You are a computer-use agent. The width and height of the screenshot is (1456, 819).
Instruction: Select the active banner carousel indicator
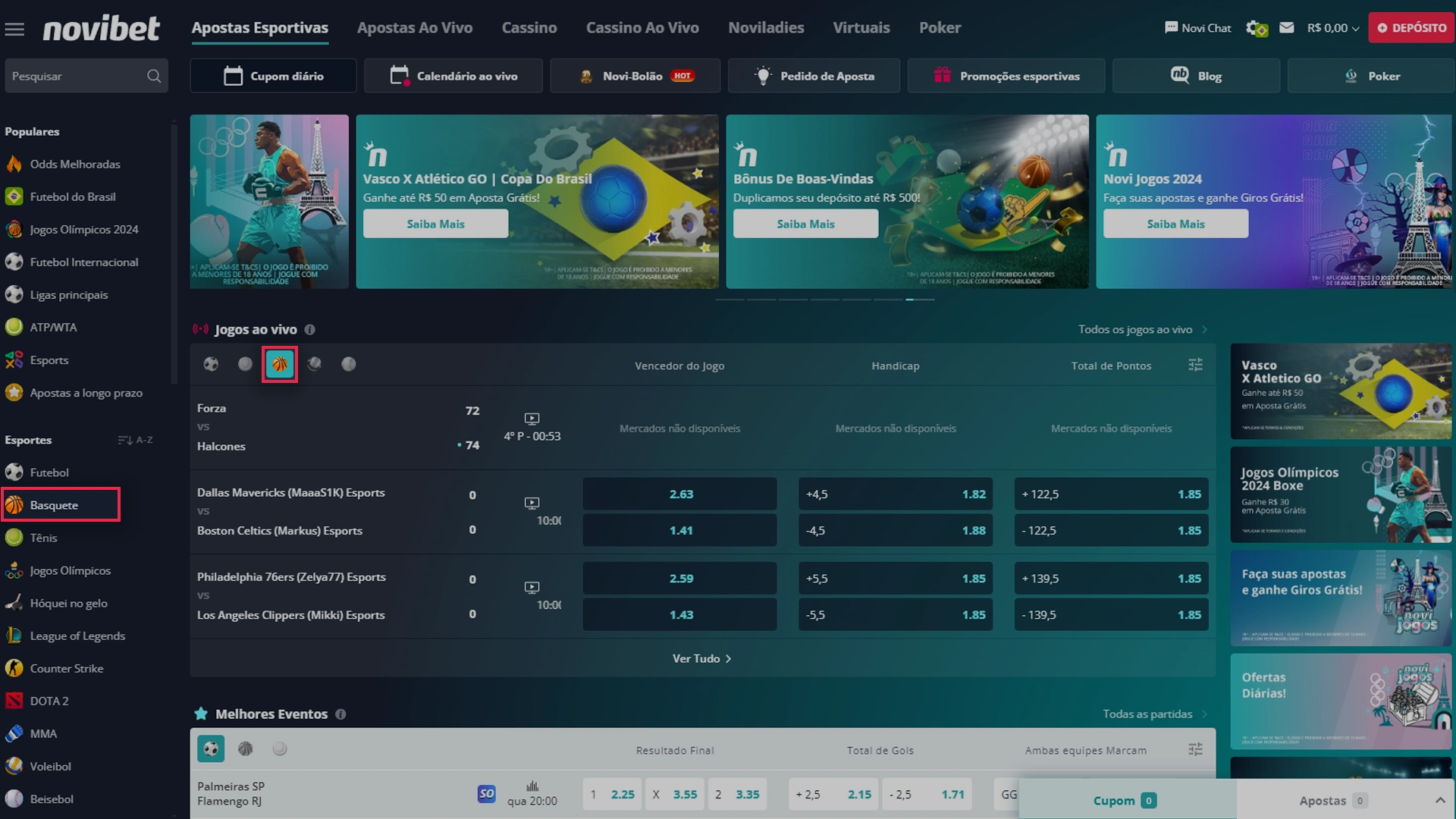click(x=920, y=300)
